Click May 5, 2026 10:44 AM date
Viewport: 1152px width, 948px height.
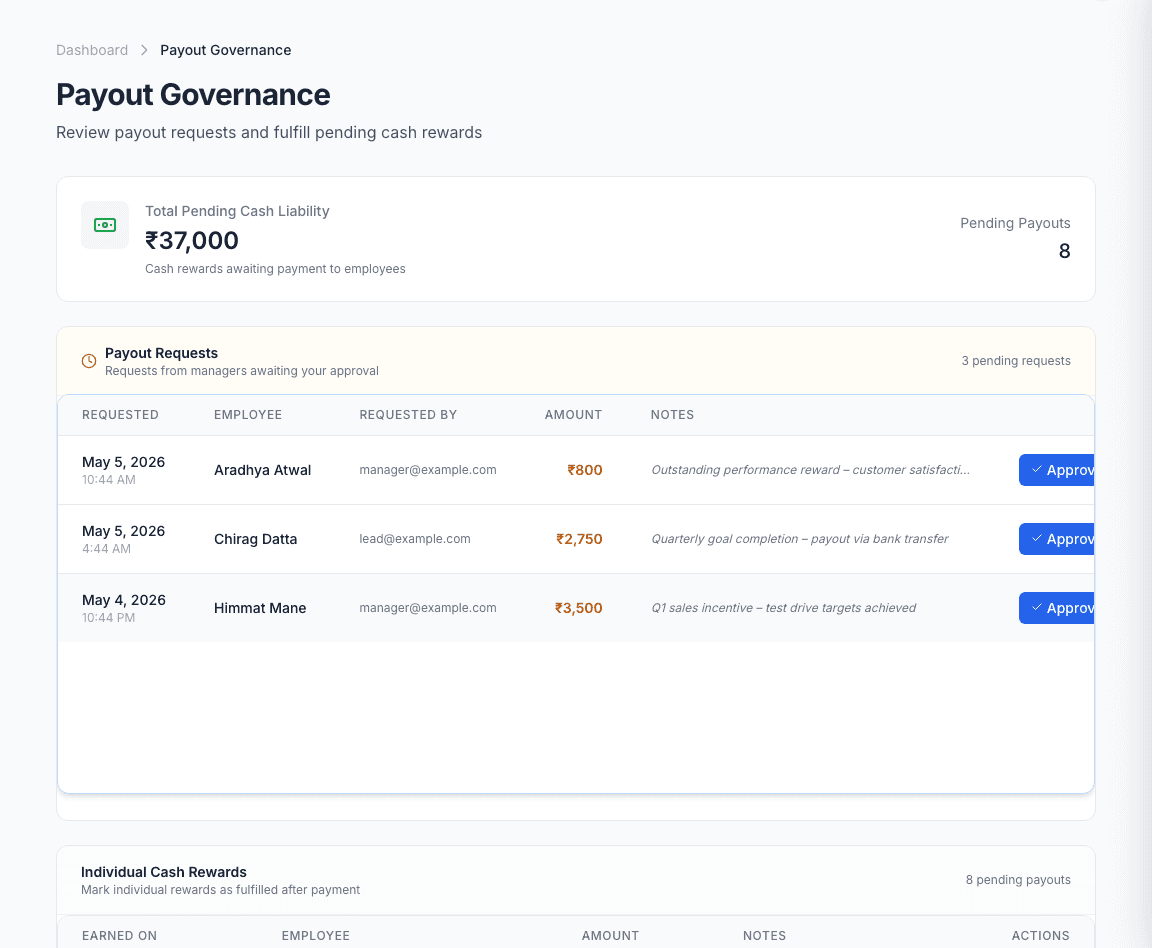click(x=123, y=470)
